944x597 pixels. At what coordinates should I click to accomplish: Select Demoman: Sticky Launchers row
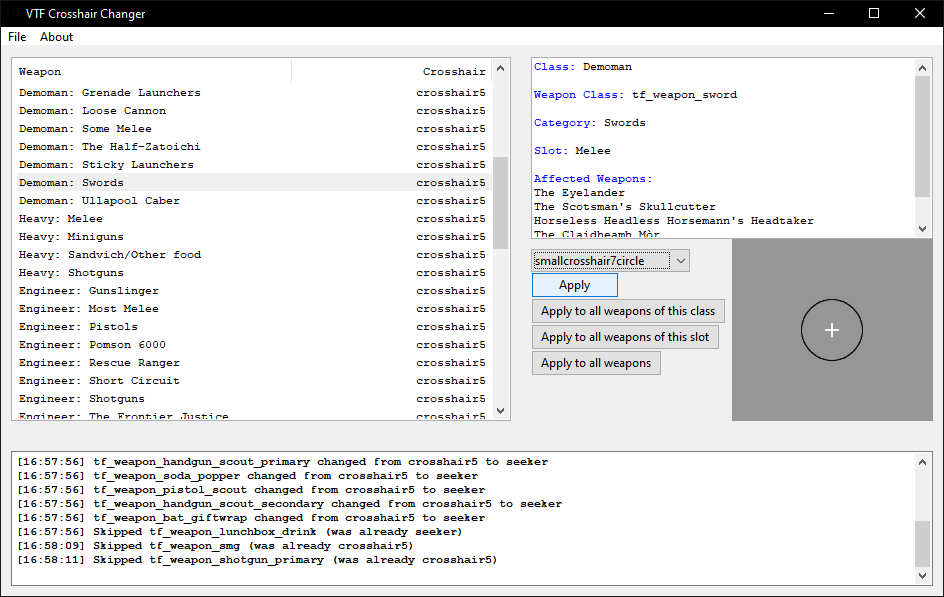click(254, 165)
